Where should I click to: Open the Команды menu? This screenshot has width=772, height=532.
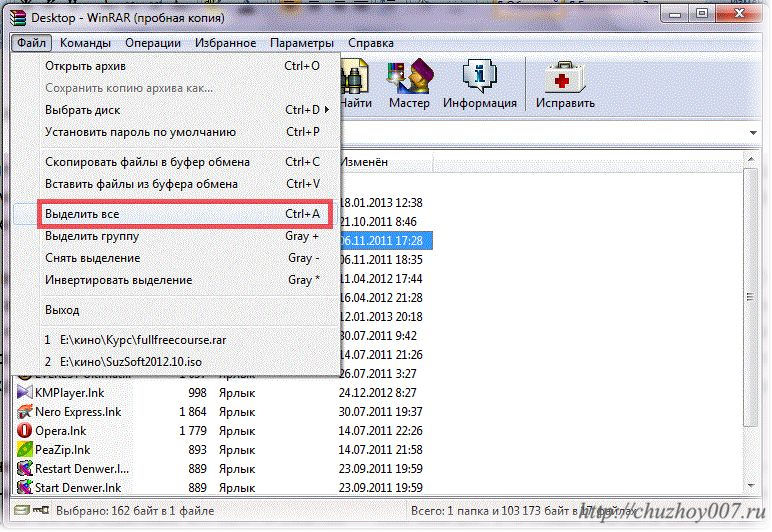pos(85,43)
